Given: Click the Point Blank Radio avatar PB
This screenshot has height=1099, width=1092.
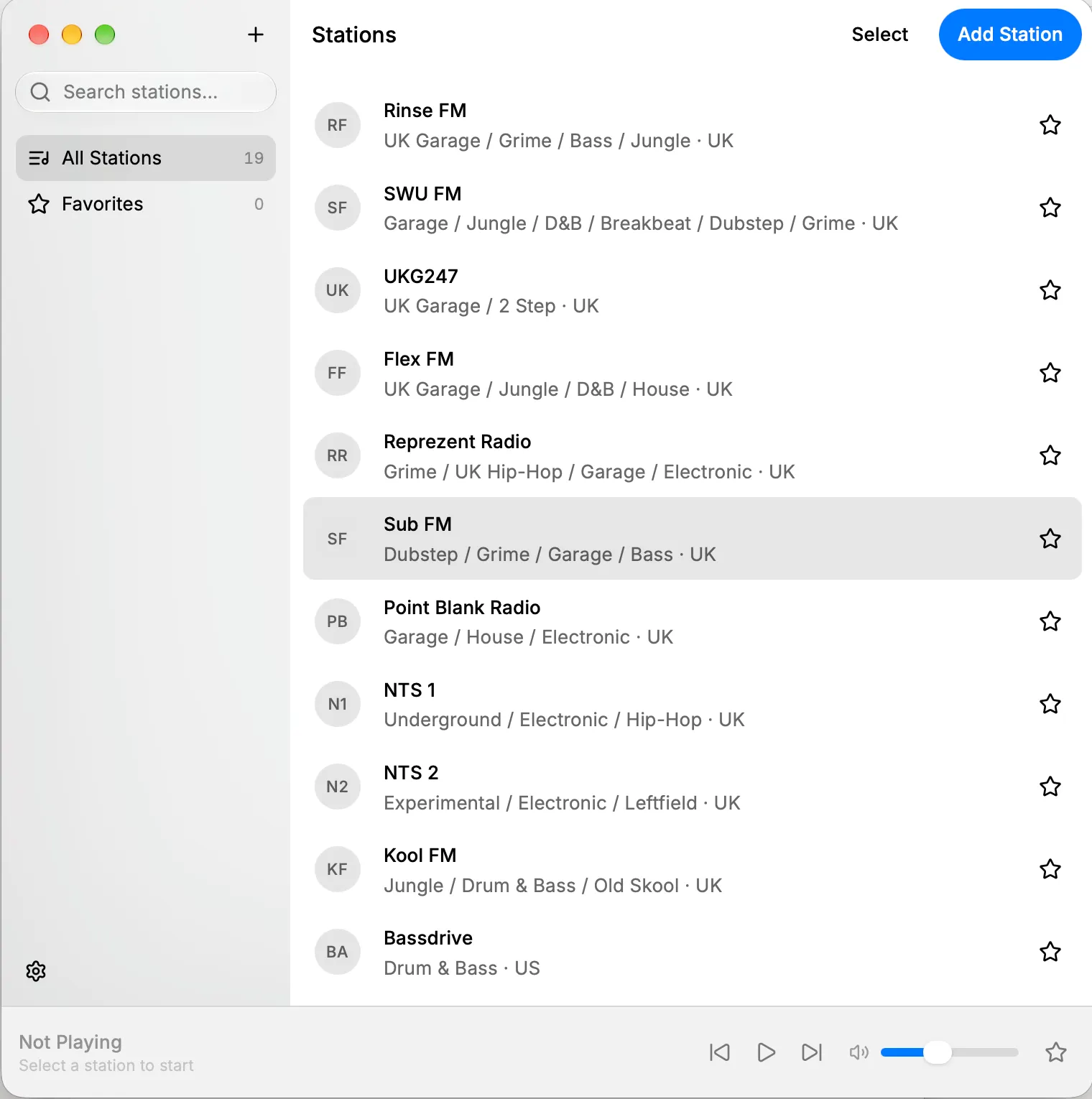Looking at the screenshot, I should click(337, 621).
